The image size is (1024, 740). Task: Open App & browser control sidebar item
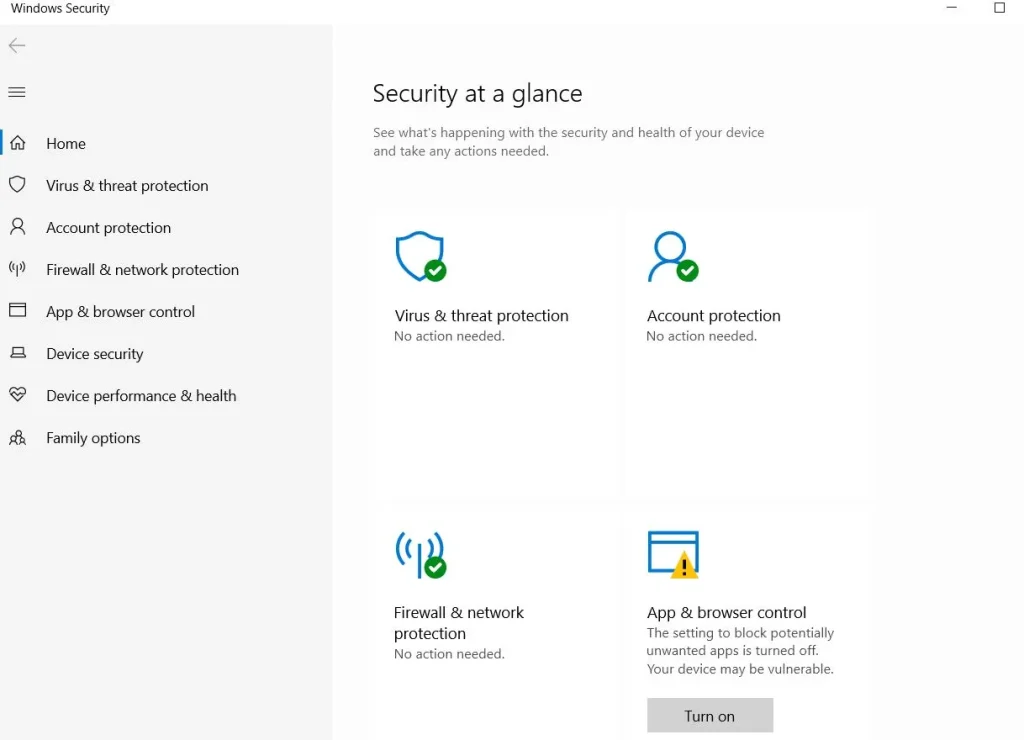[166, 312]
